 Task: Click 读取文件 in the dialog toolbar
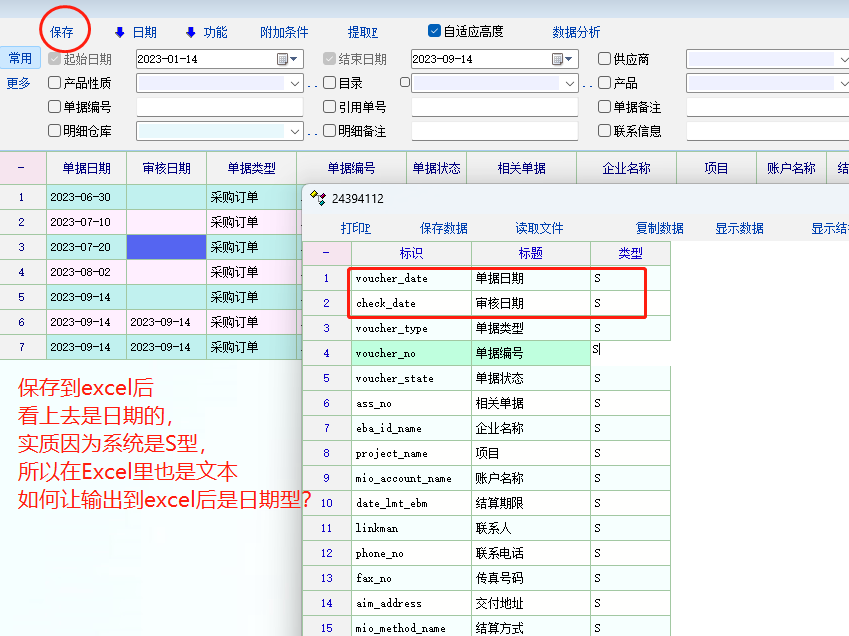(x=539, y=228)
